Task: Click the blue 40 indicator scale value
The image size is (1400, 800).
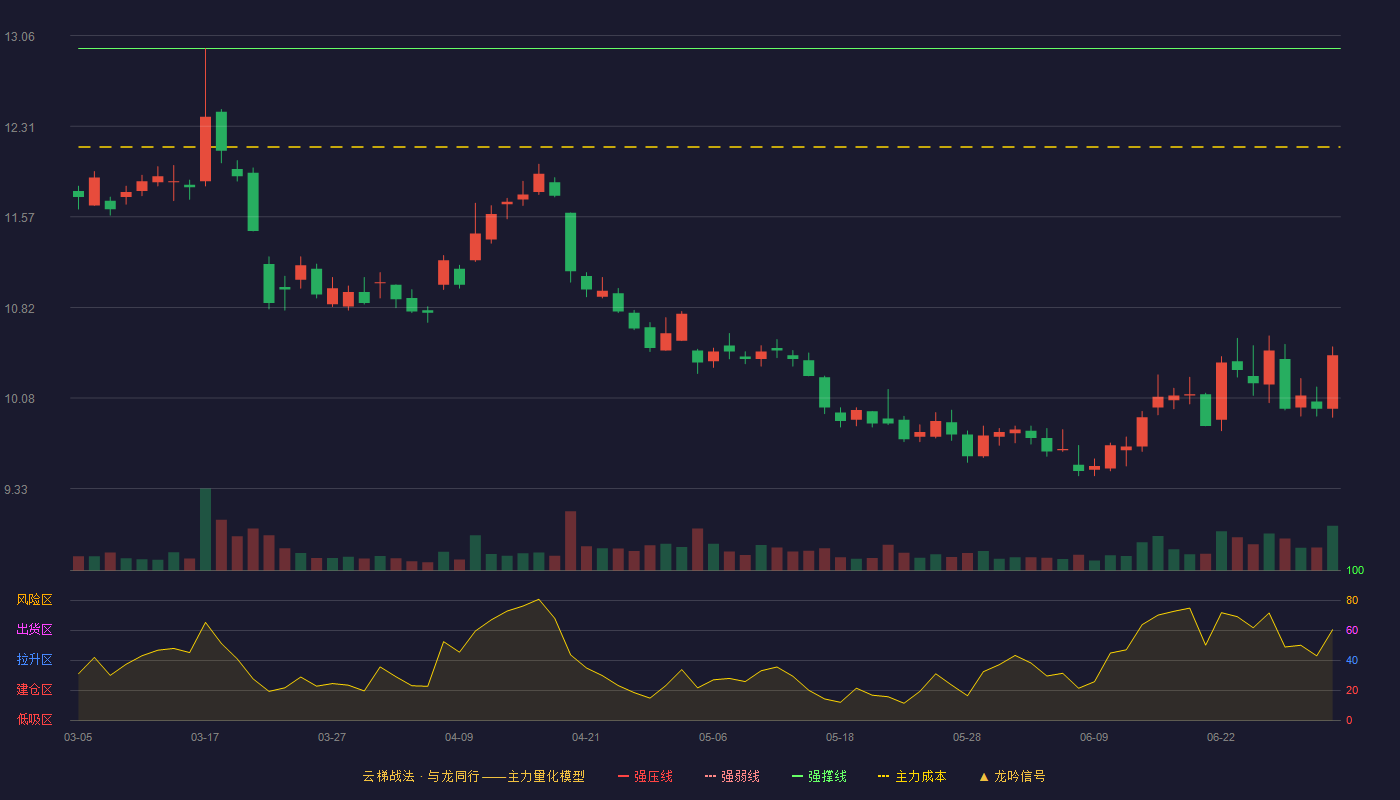Action: tap(1352, 660)
